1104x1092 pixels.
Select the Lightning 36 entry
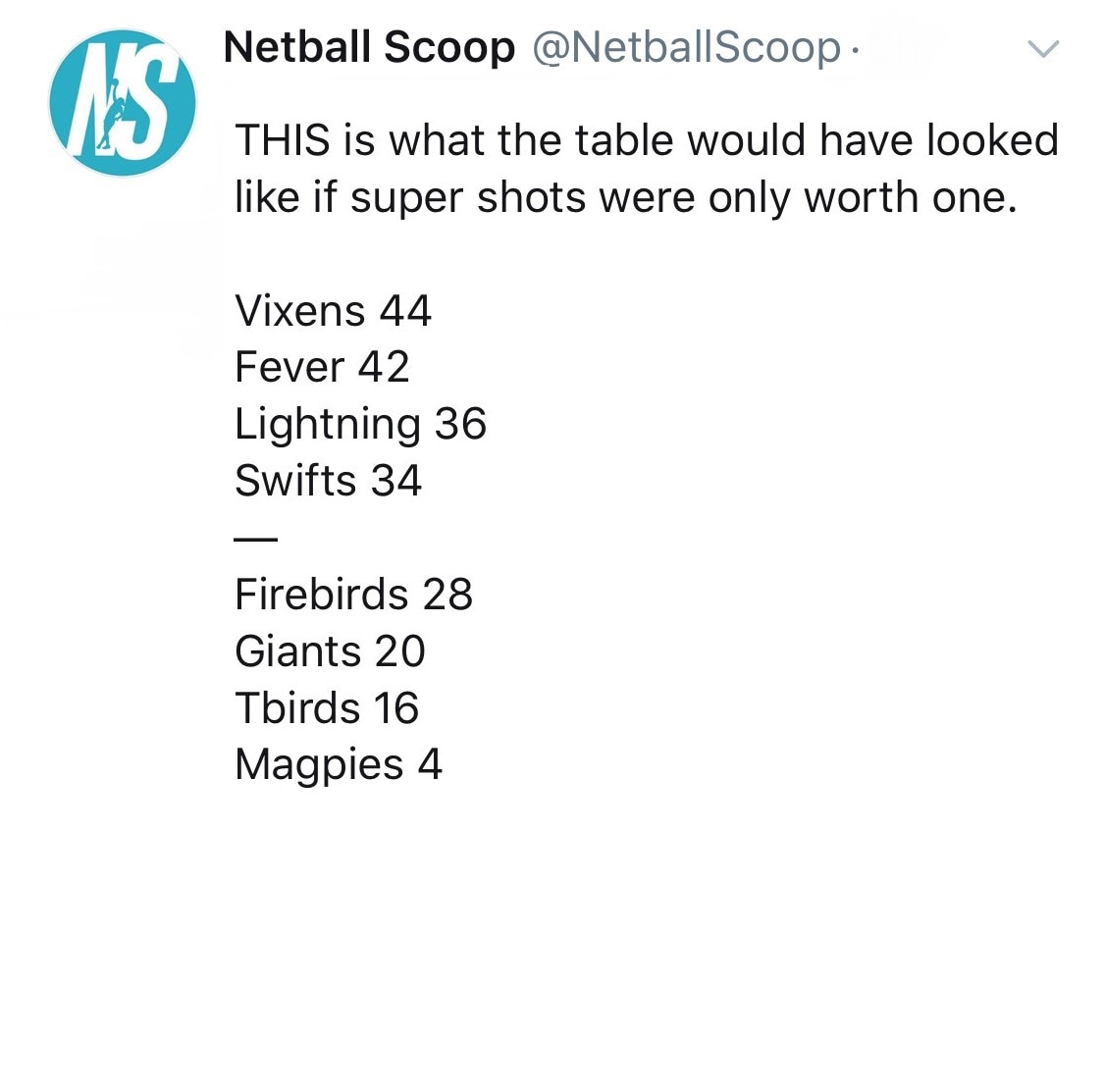(360, 424)
